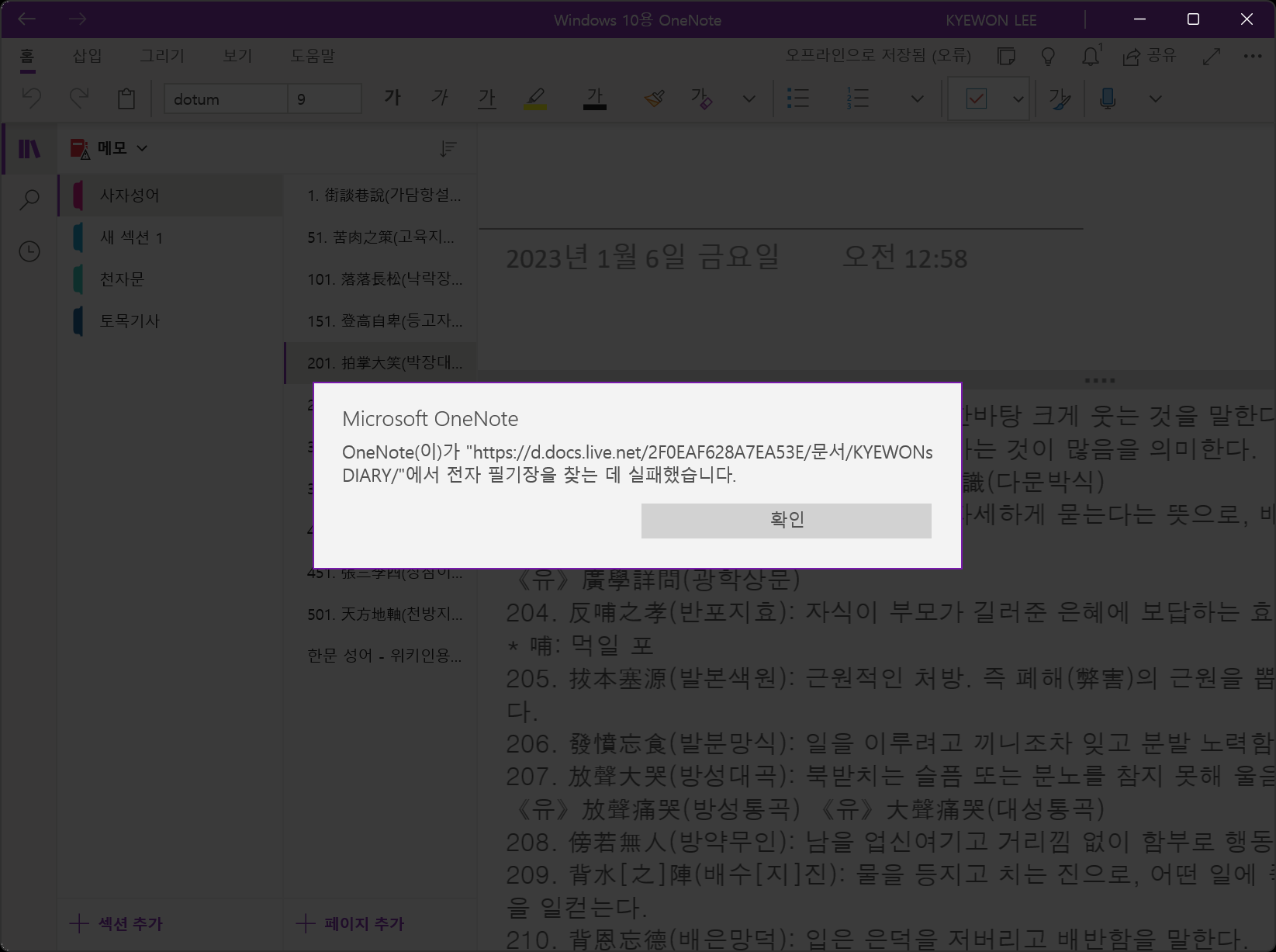Click the note container handle dots
1276x952 pixels.
(1099, 380)
